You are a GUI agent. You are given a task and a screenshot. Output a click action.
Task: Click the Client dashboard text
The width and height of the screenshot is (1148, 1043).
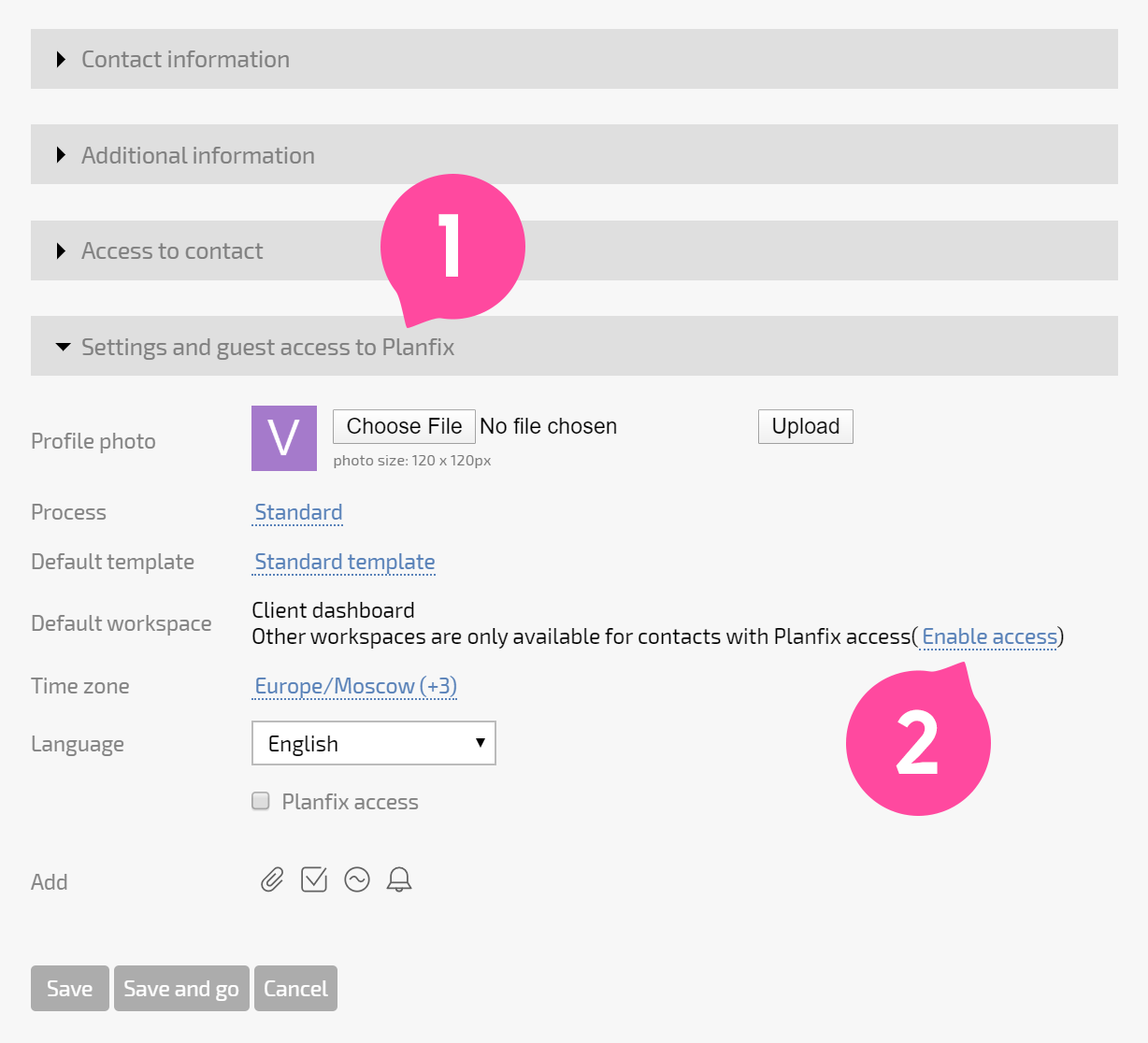coord(333,610)
